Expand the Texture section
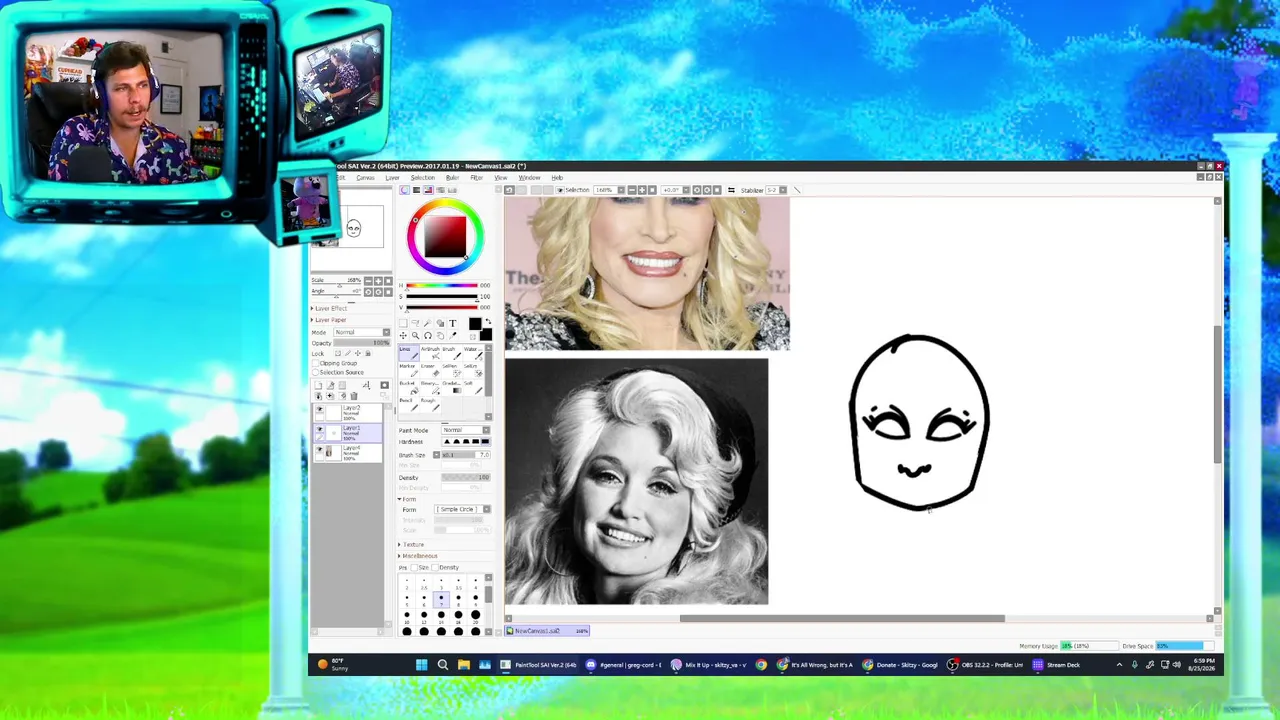Screen dimensions: 1280x720 [x=411, y=545]
